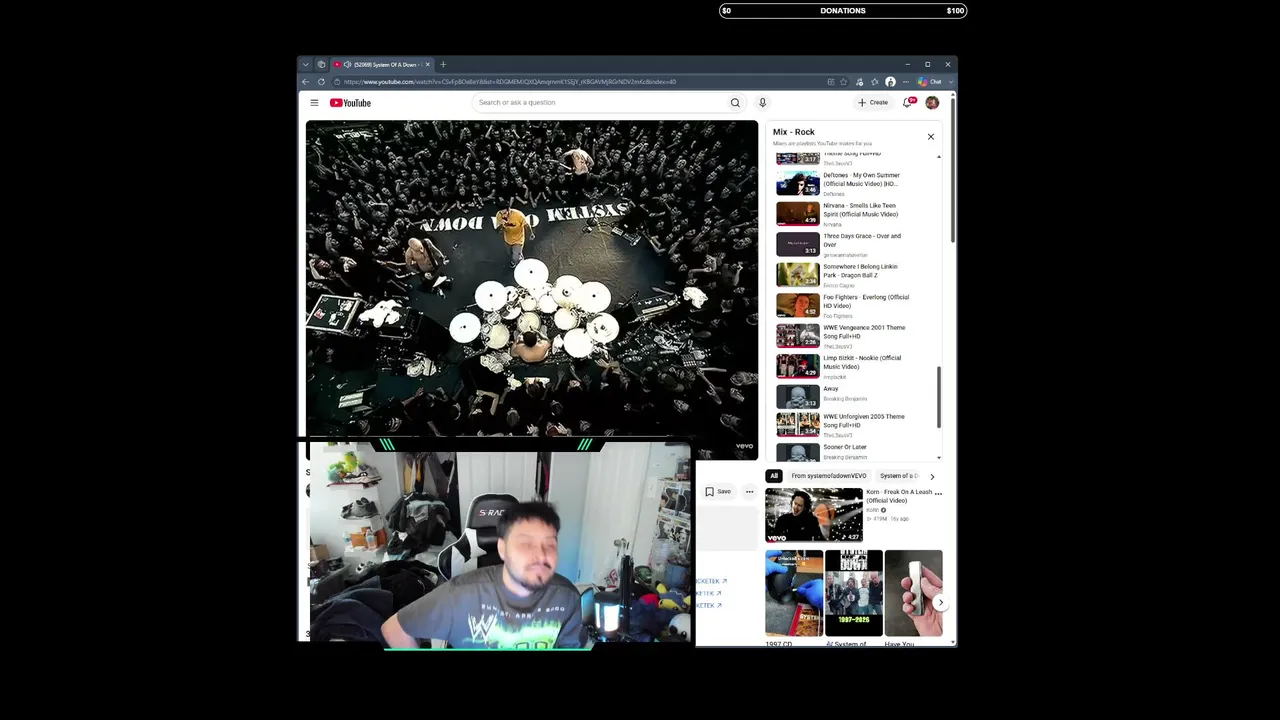Open the YouTube account avatar menu
Image resolution: width=1280 pixels, height=720 pixels.
coord(932,103)
